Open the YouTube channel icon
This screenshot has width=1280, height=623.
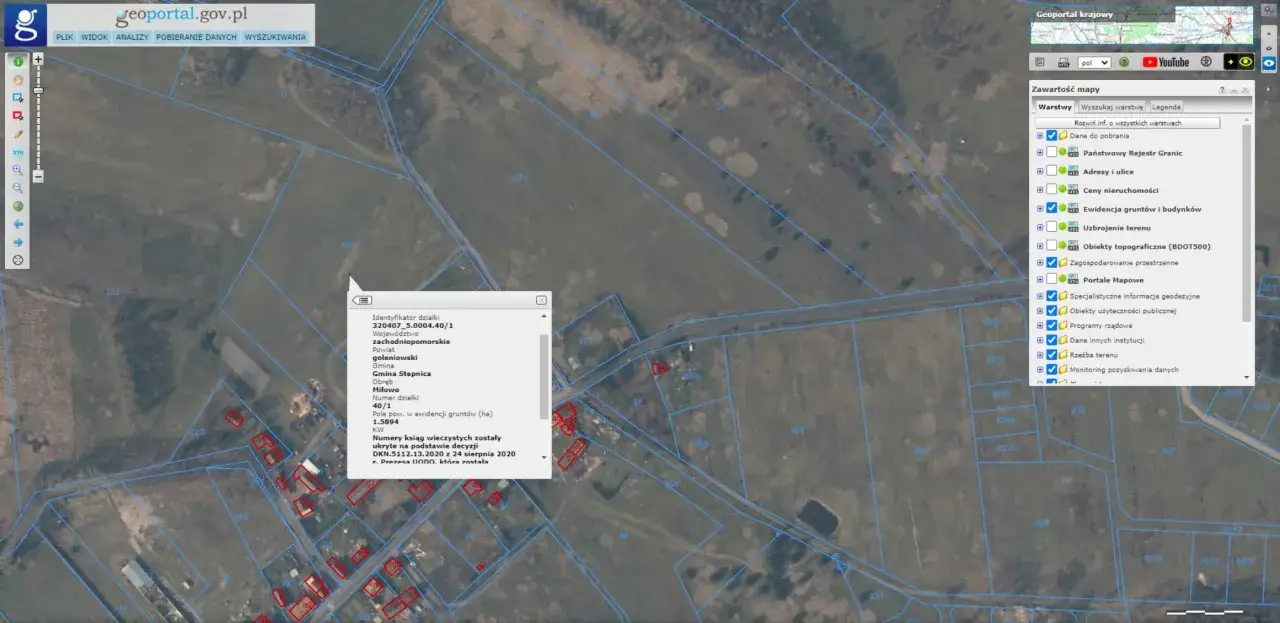(x=1165, y=62)
